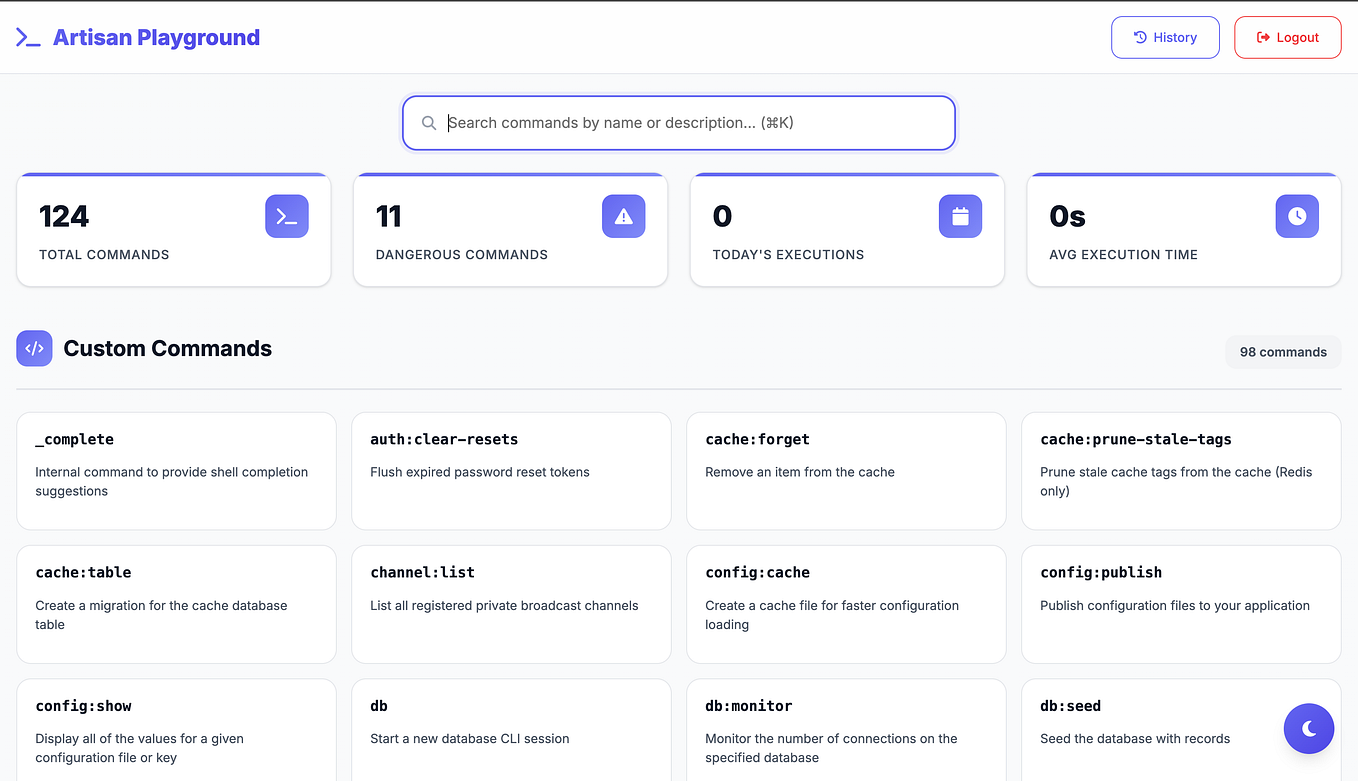Click the terminal icon on the Total Commands card
The height and width of the screenshot is (781, 1358).
[x=287, y=215]
